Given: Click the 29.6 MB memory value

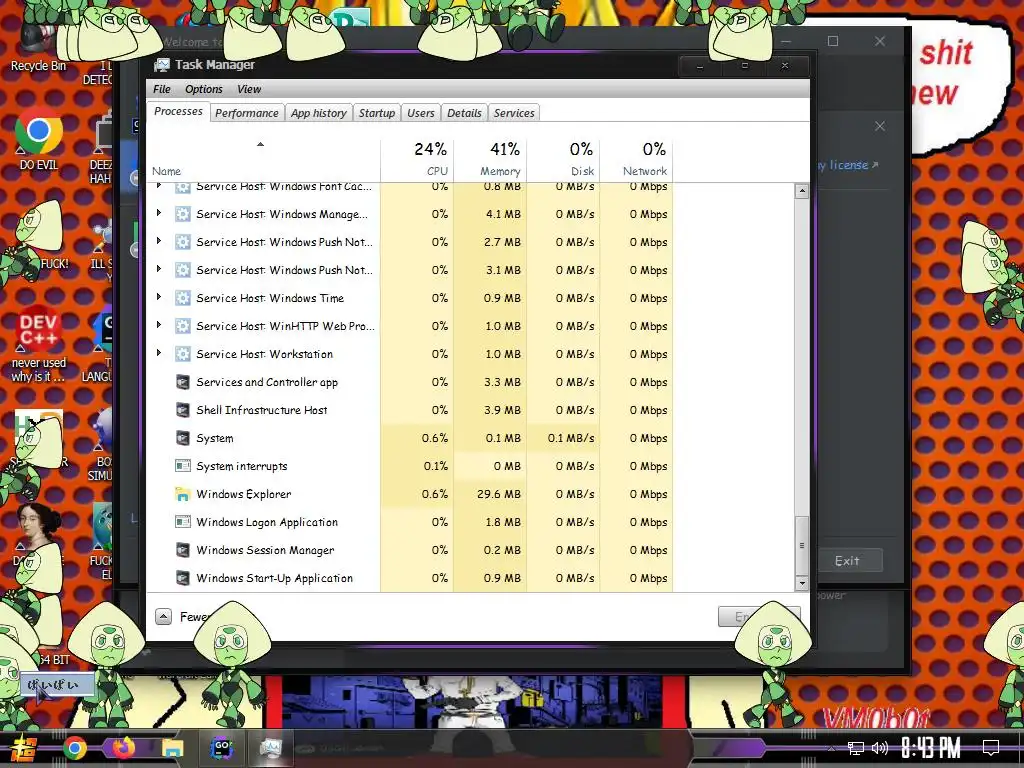Looking at the screenshot, I should click(499, 494).
